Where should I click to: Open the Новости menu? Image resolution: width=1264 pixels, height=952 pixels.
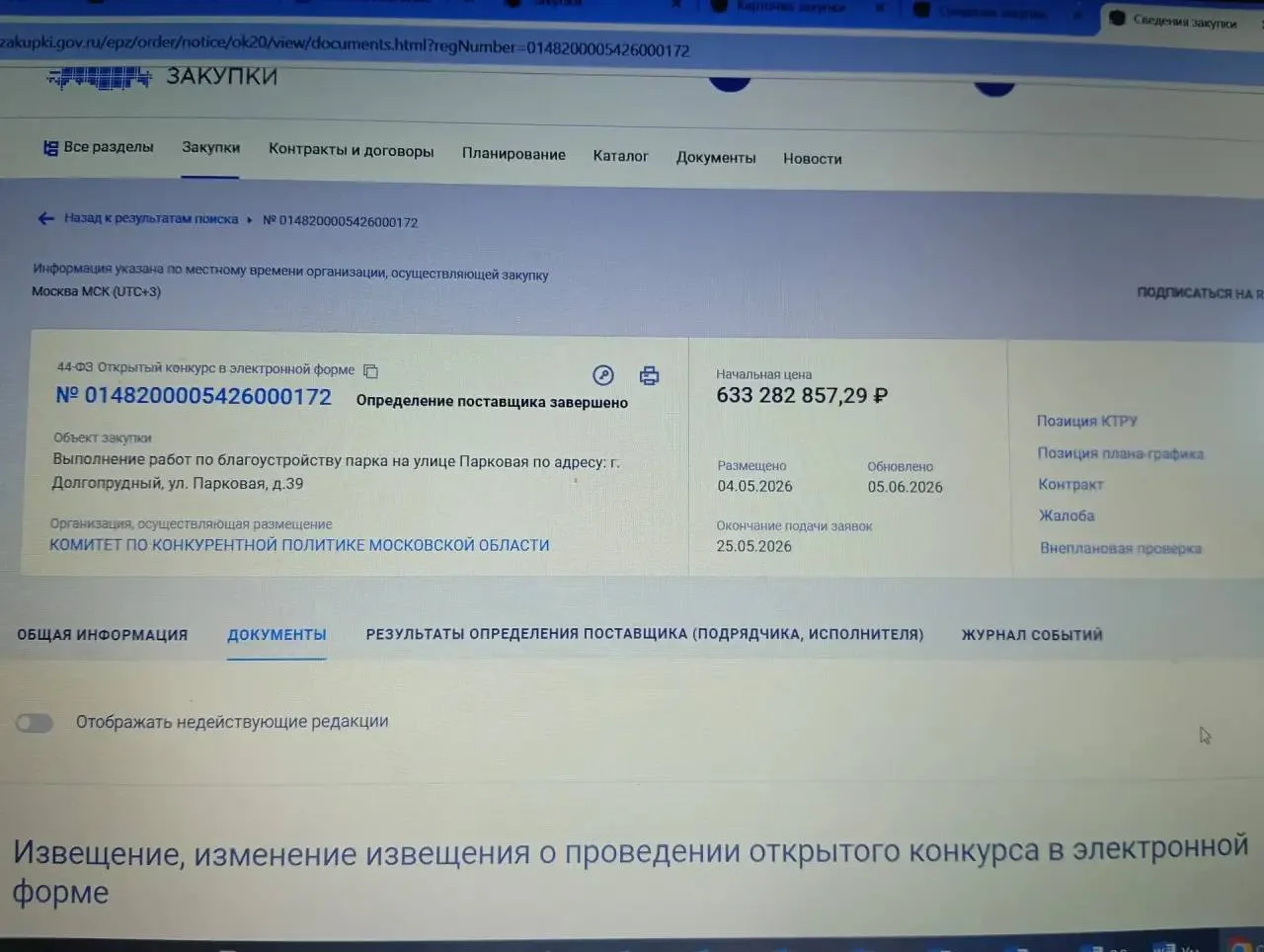click(813, 159)
